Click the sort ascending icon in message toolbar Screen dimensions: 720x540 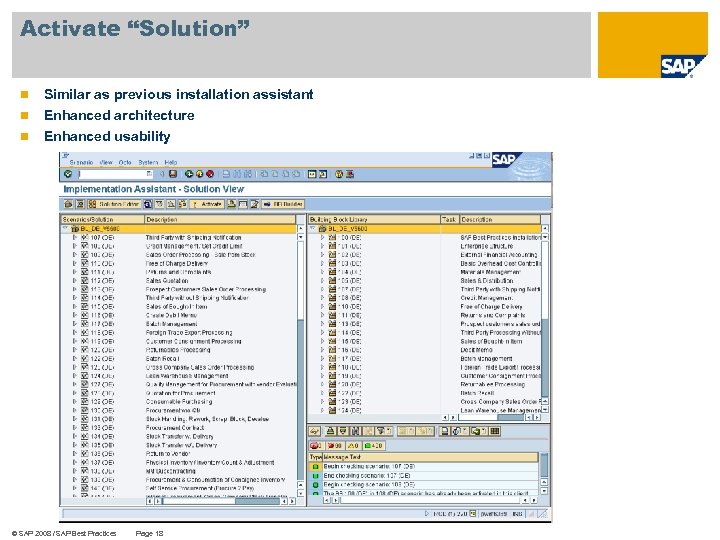(x=331, y=431)
